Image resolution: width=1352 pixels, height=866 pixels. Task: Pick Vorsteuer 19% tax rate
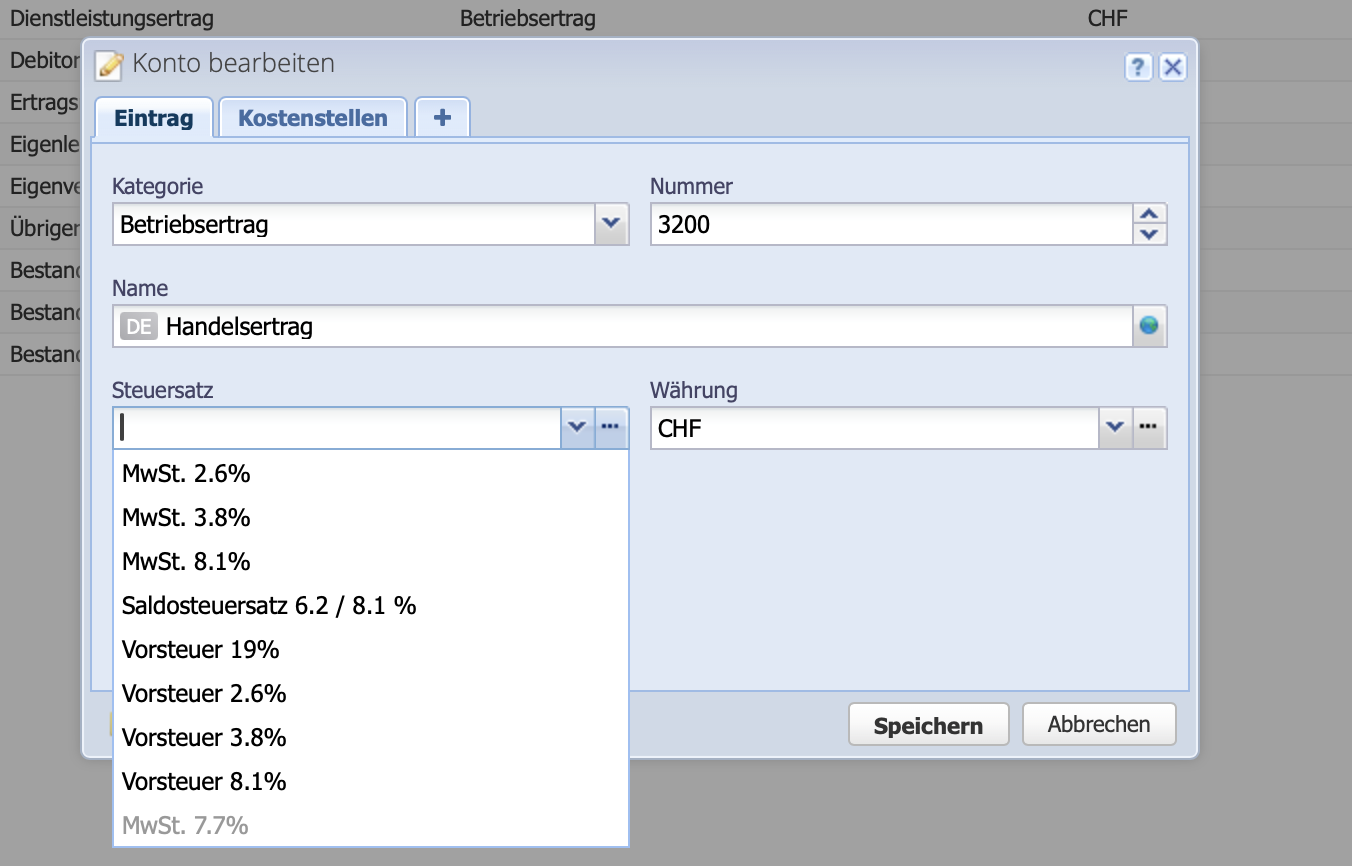pos(200,649)
